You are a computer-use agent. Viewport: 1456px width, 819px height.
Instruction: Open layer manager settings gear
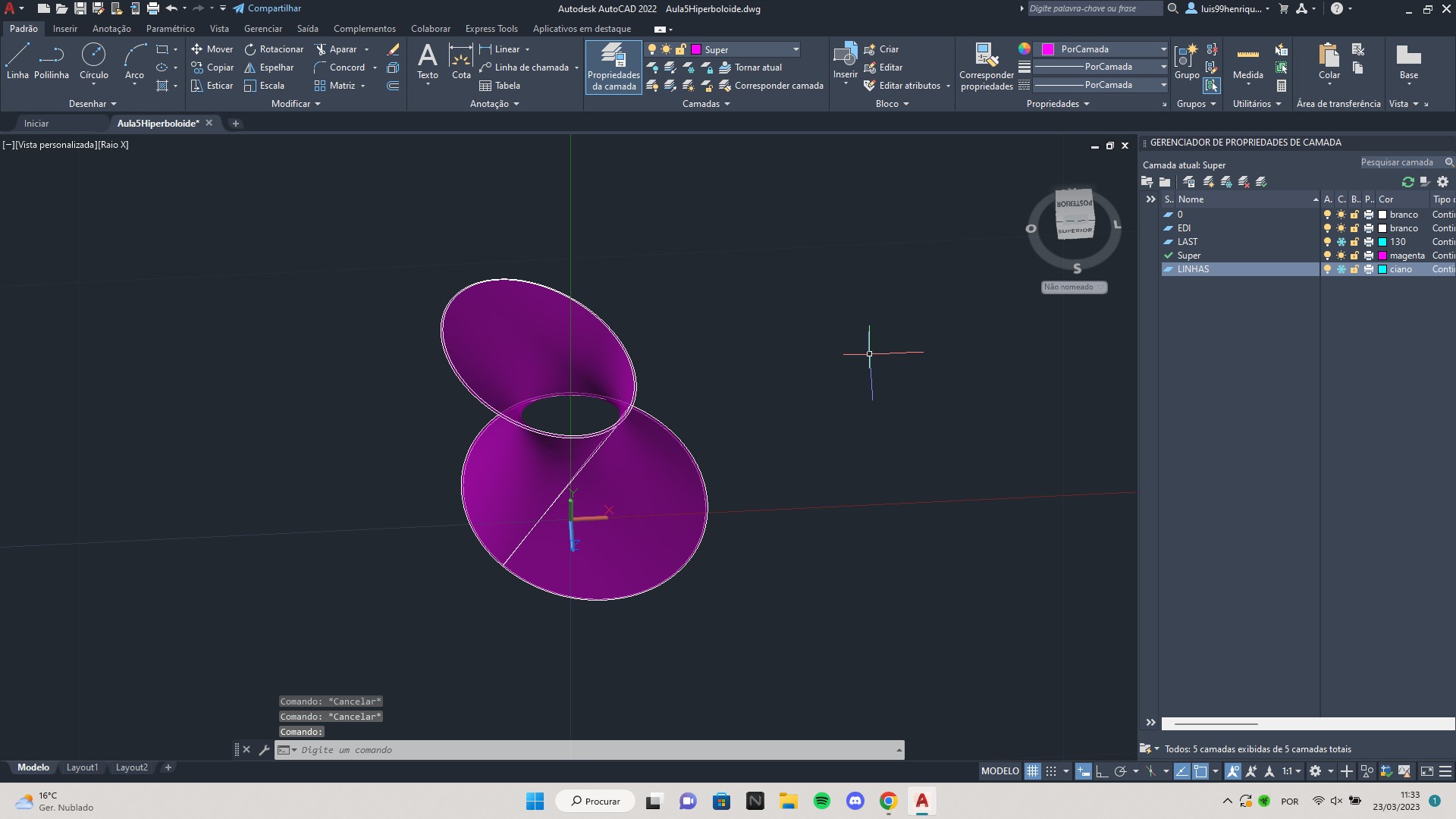(x=1443, y=182)
